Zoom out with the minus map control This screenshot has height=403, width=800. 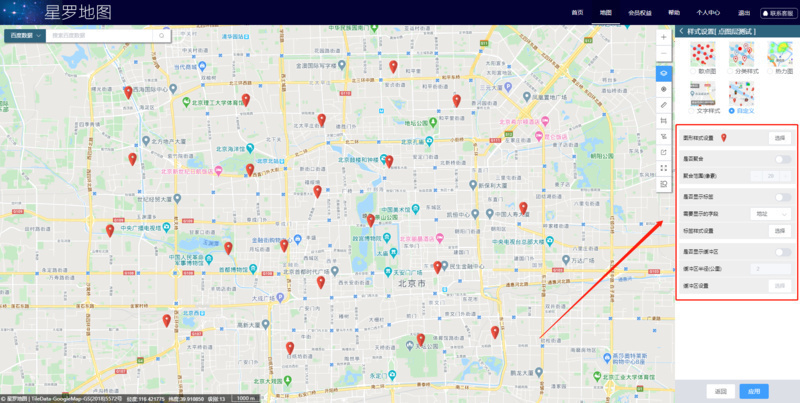(664, 53)
